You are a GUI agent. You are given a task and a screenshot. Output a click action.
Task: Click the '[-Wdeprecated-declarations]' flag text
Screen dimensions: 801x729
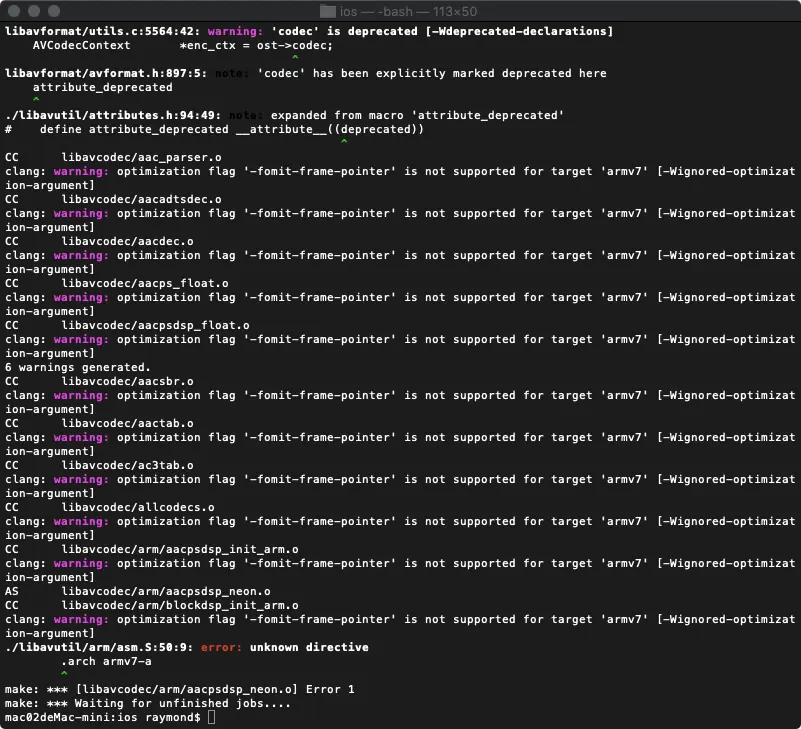click(519, 31)
